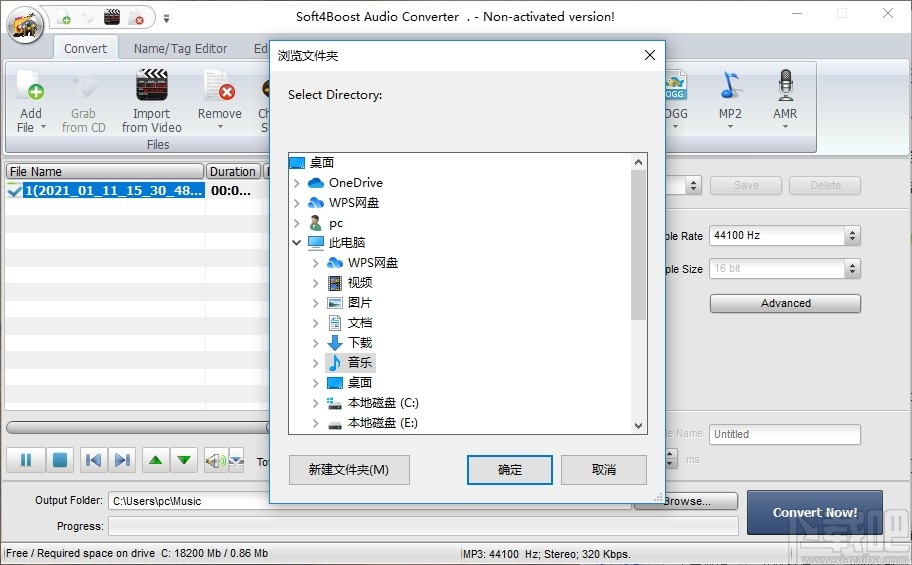Close the 浏览文件夹 dialog

[650, 55]
